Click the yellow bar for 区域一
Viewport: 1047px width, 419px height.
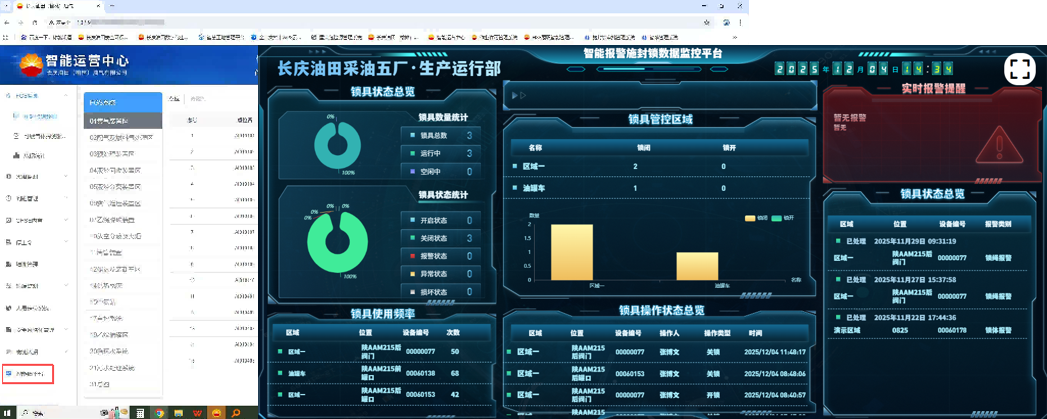click(x=572, y=252)
